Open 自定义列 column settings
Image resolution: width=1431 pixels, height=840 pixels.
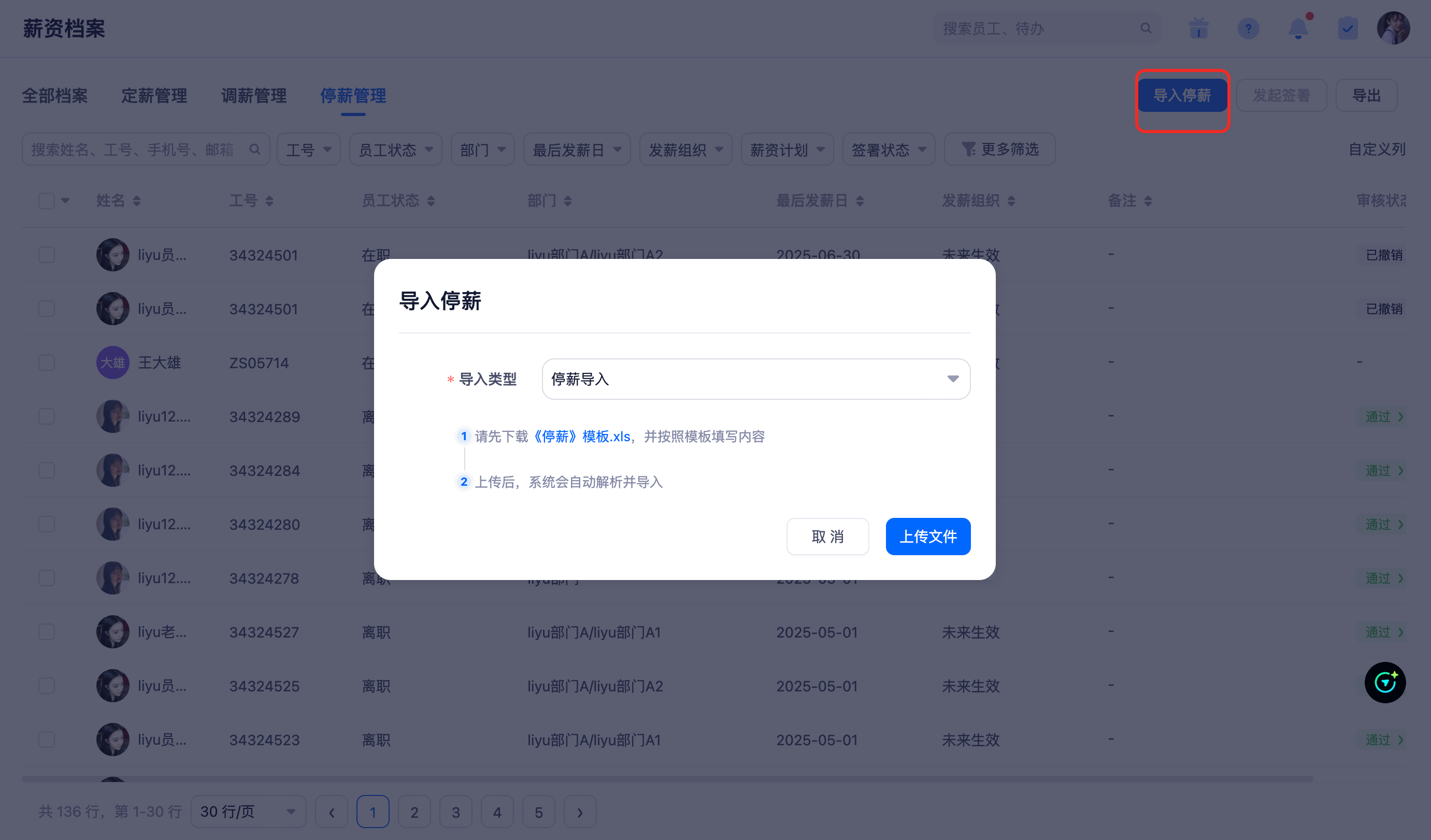1377,149
